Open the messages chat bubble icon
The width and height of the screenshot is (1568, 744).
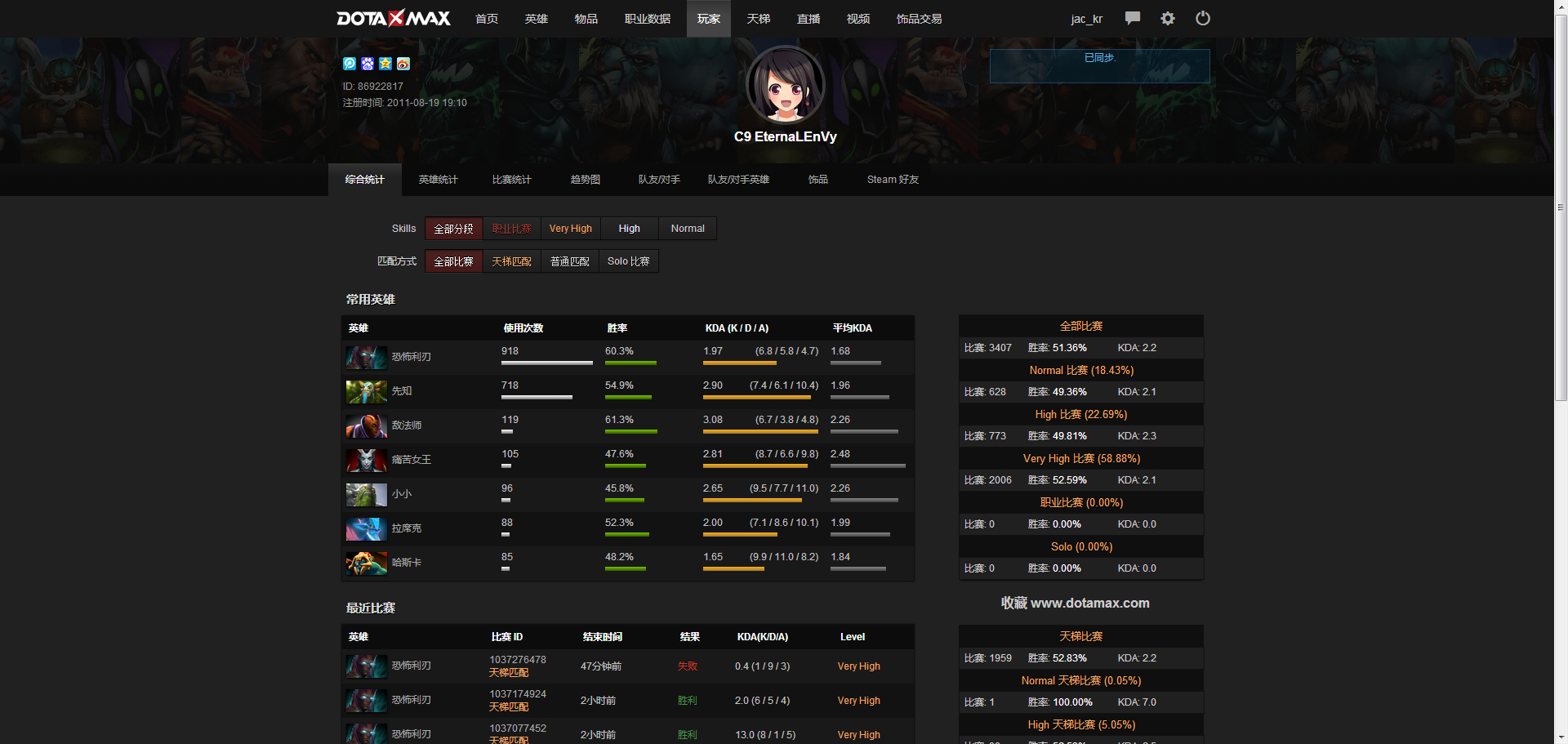1132,18
